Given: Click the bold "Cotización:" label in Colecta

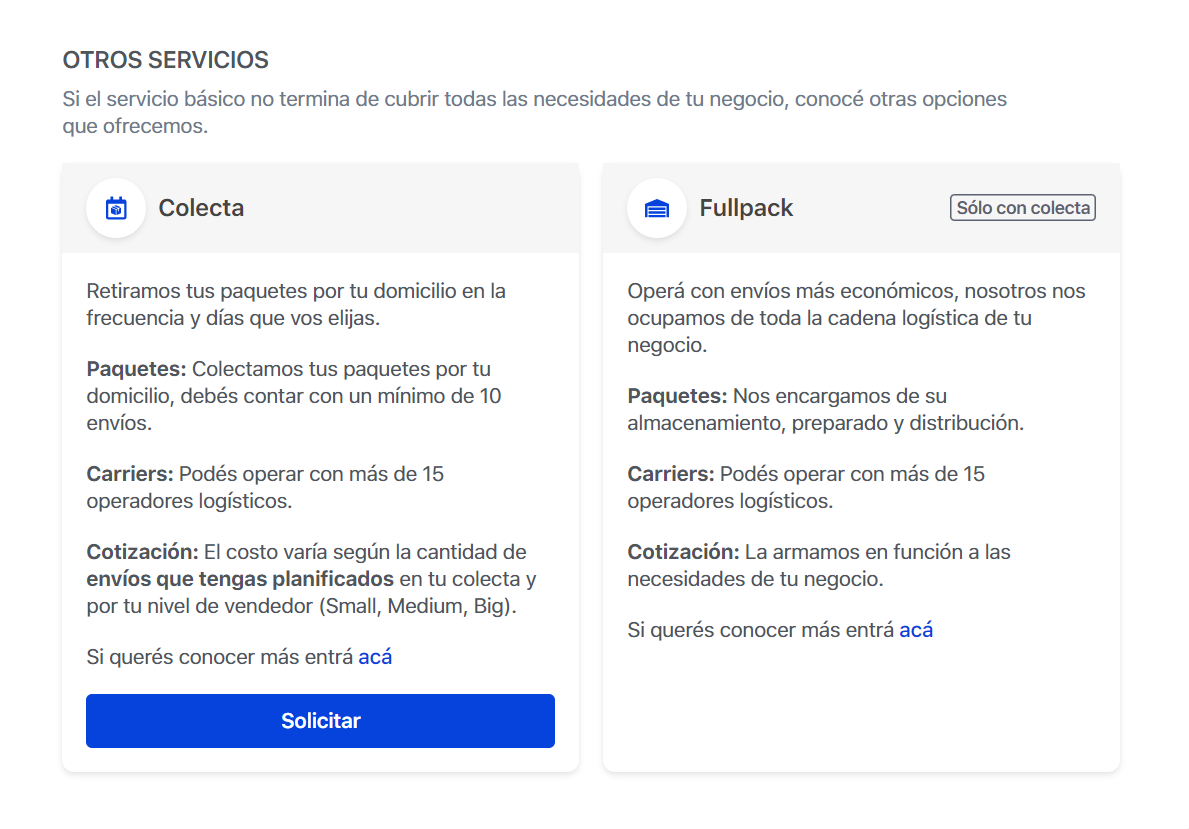Looking at the screenshot, I should click(x=143, y=552).
